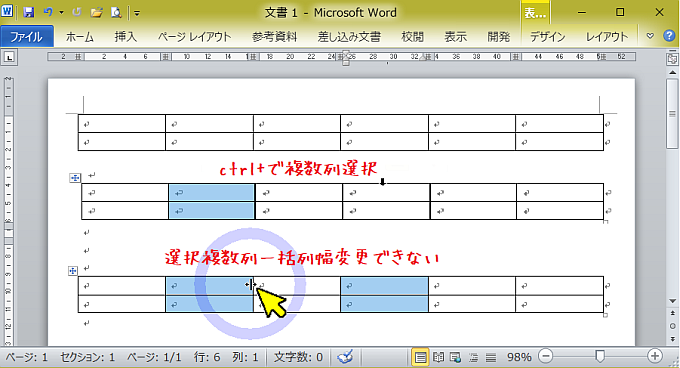Click the left highlighted cell in the bottom table's top row
The image size is (680, 368).
click(209, 286)
